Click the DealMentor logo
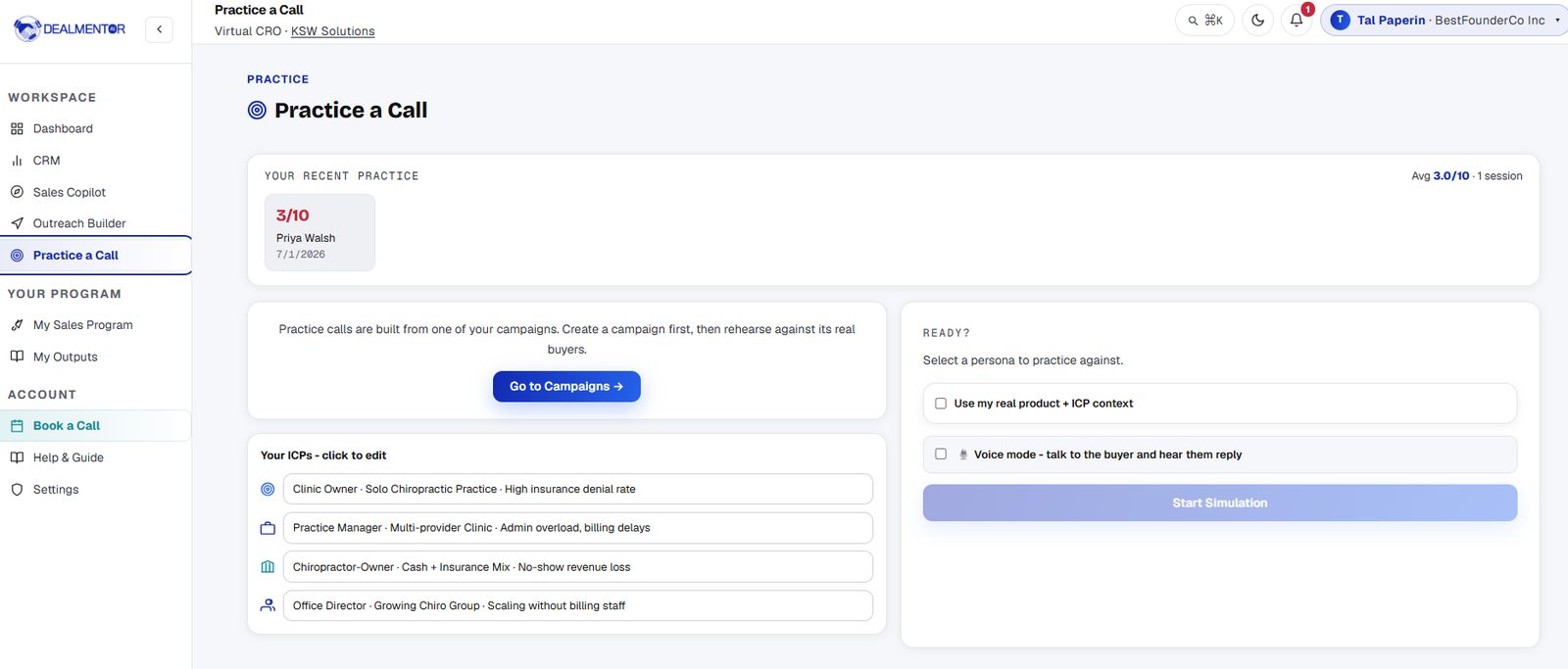Image resolution: width=1568 pixels, height=669 pixels. pos(70,28)
